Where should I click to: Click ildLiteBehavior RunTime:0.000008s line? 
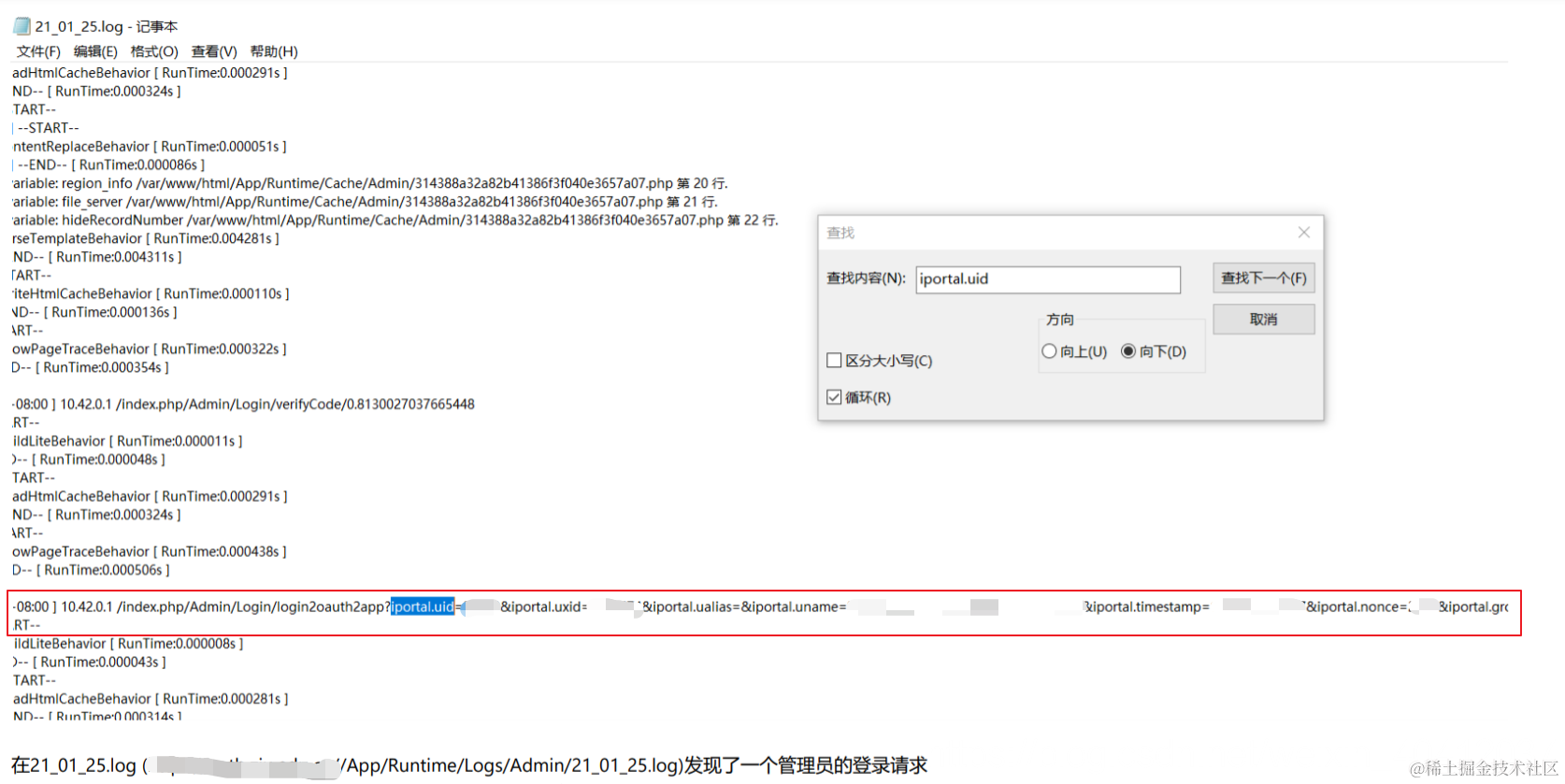coord(128,643)
